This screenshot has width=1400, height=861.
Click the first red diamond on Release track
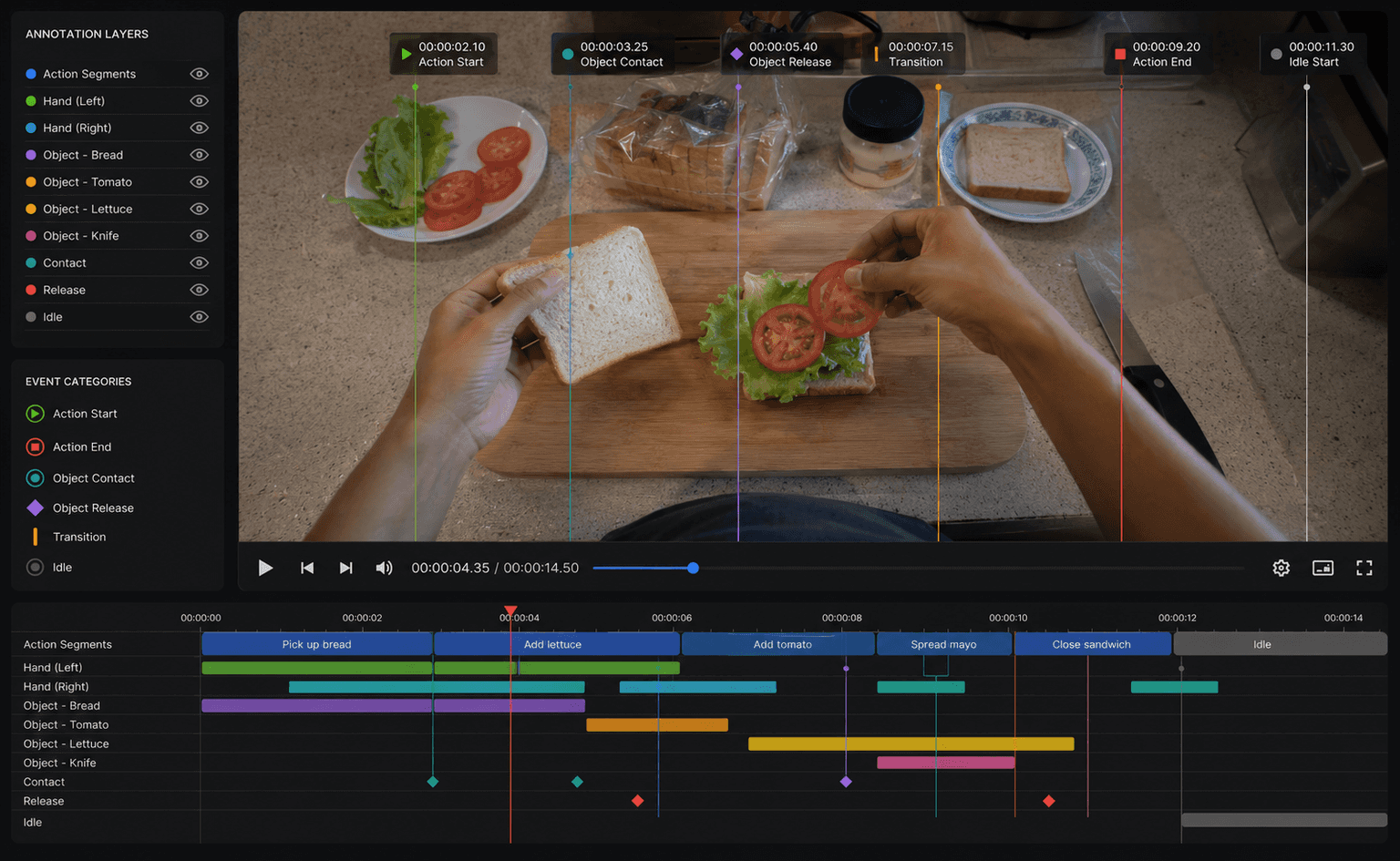(638, 801)
